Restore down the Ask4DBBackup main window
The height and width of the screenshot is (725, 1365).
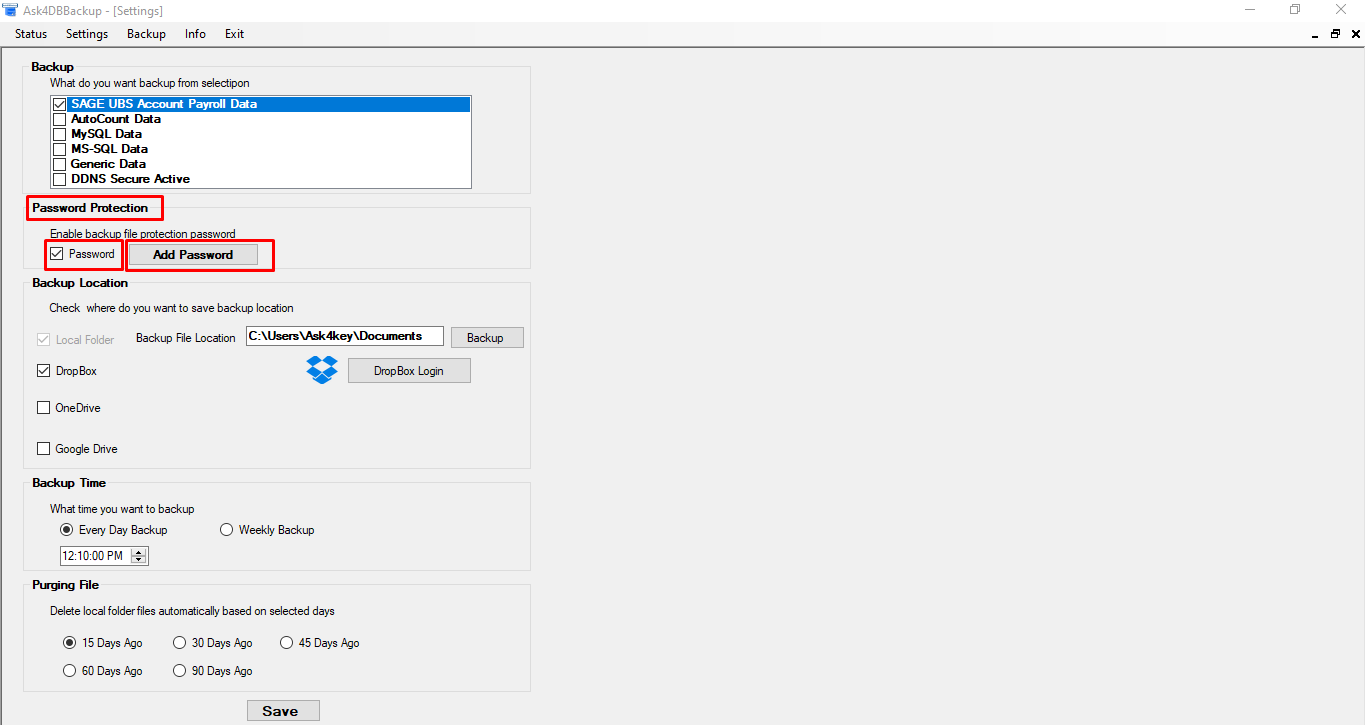(x=1295, y=10)
